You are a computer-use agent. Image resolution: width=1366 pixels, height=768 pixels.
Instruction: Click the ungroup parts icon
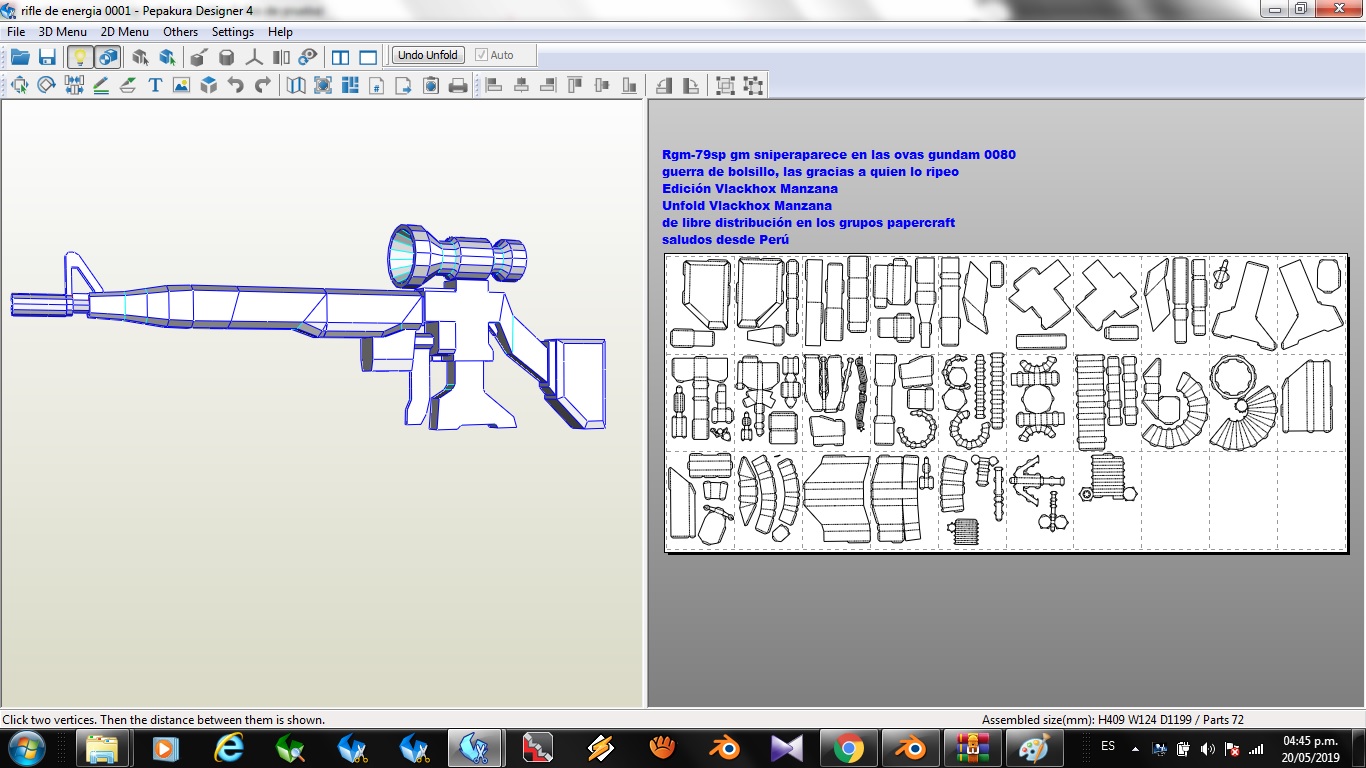coord(753,85)
